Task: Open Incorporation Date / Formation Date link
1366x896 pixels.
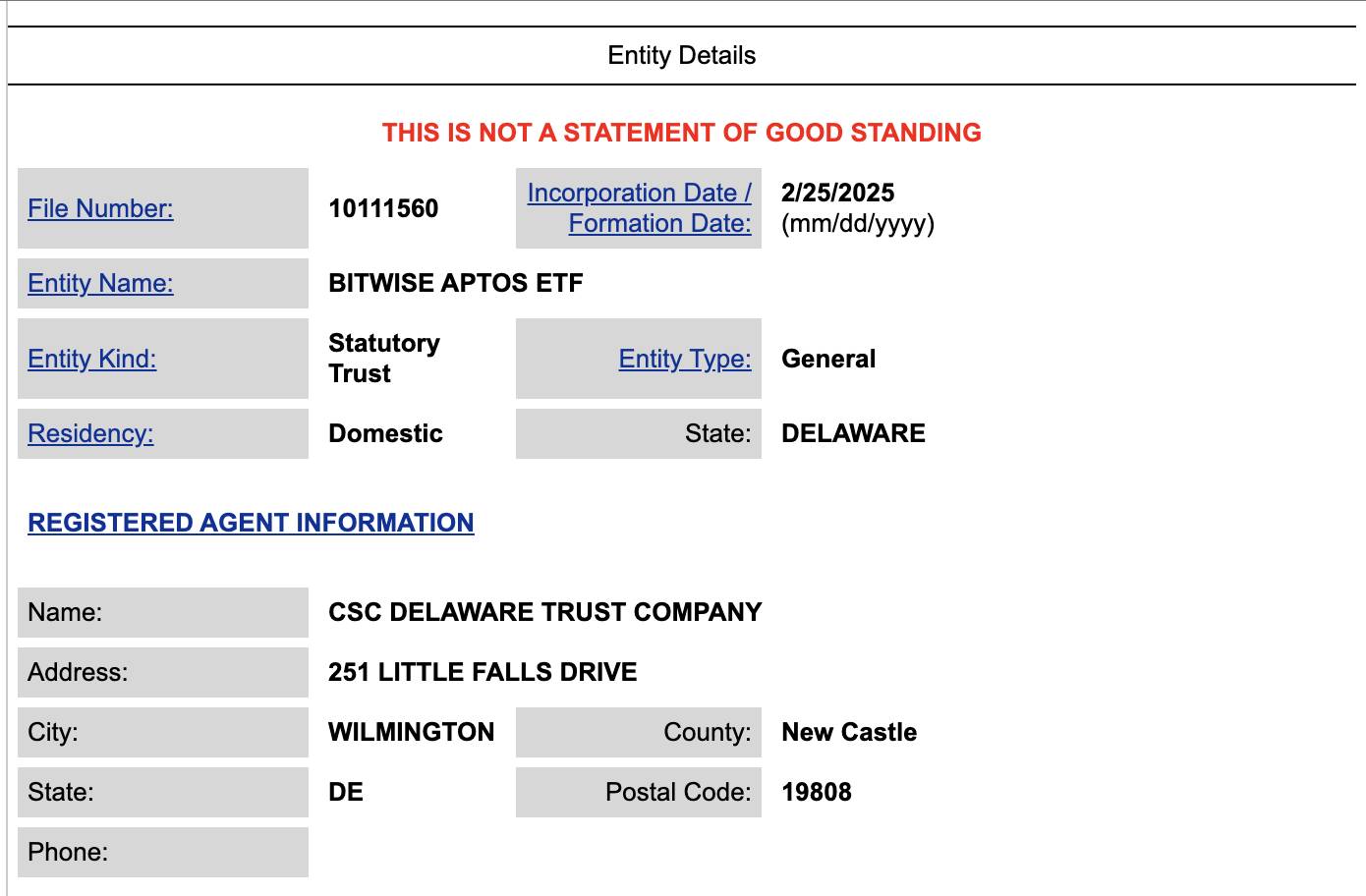Action: (640, 207)
